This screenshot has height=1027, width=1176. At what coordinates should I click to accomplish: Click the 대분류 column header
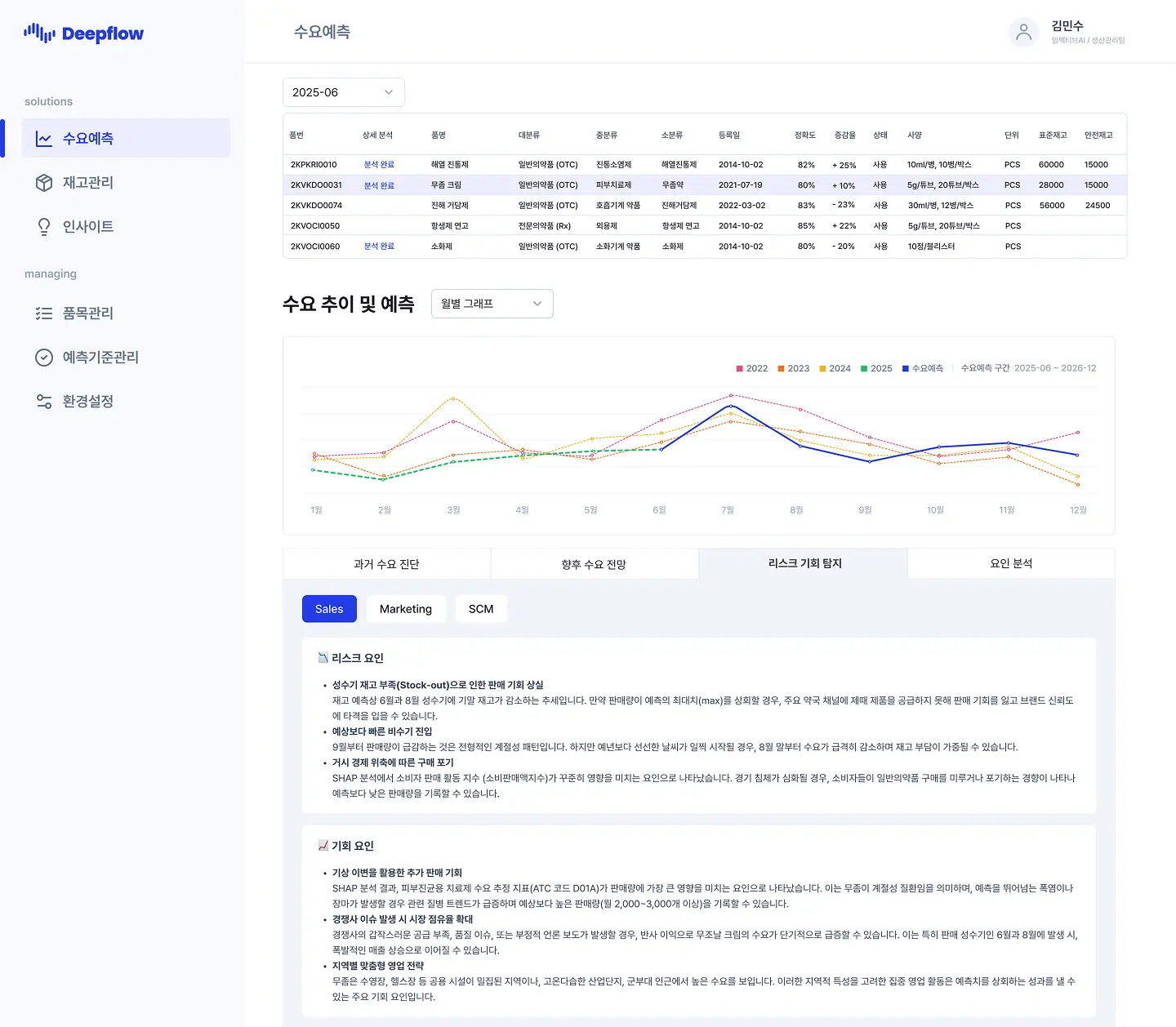528,136
